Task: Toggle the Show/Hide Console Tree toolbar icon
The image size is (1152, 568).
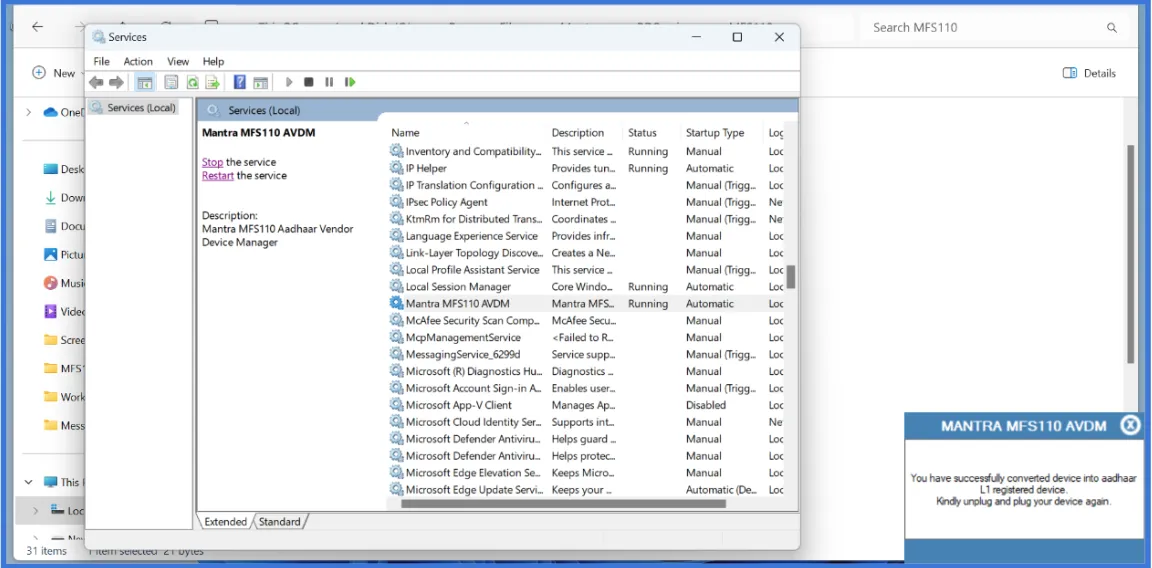Action: coord(145,82)
